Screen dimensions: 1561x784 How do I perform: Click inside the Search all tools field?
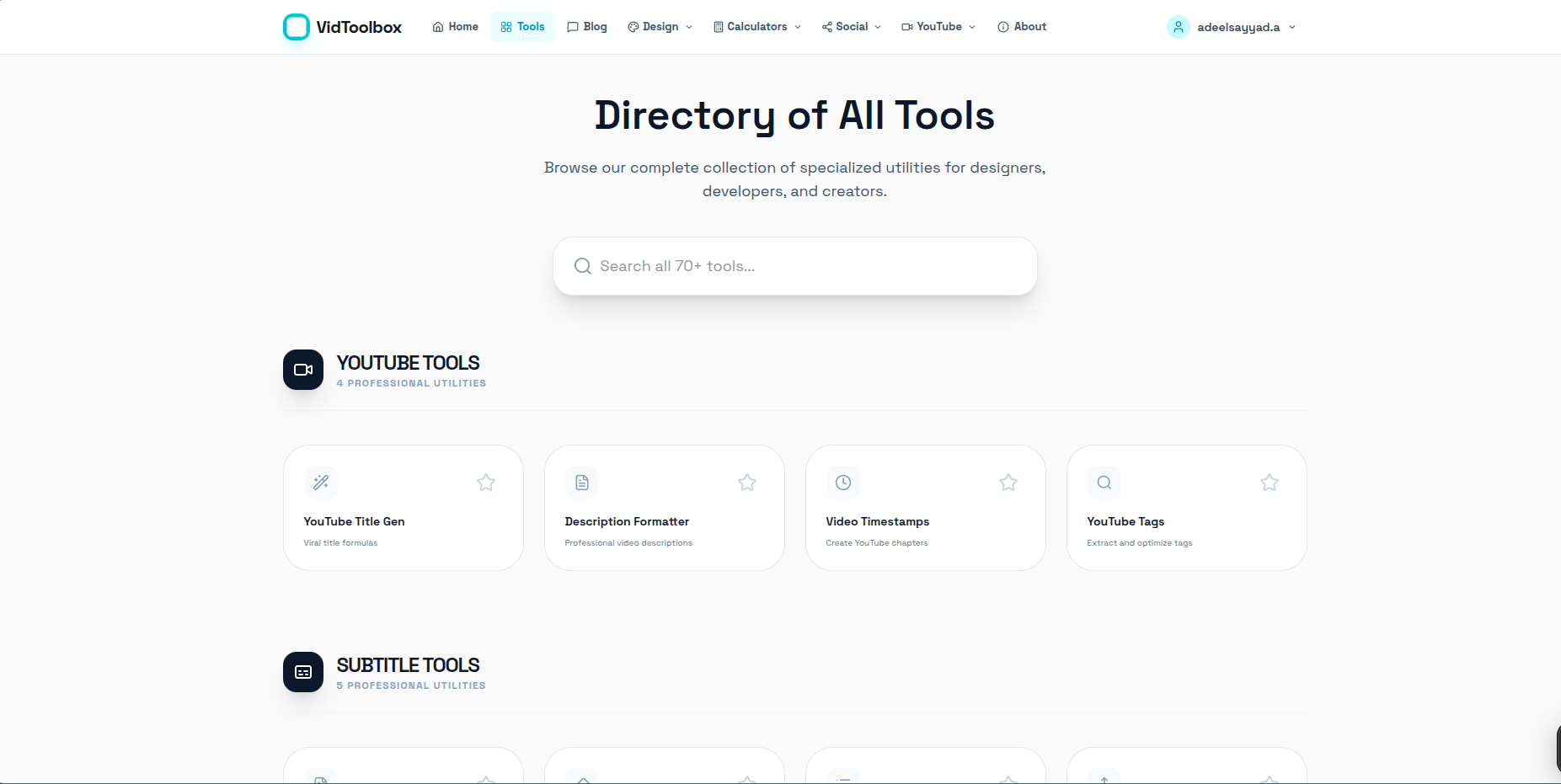794,266
